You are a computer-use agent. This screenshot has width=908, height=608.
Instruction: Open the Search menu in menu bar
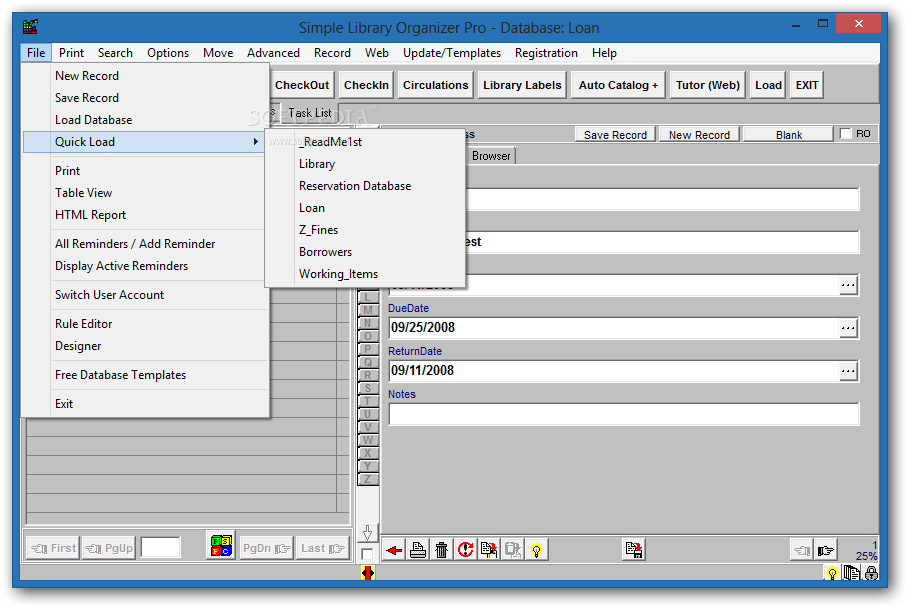115,53
